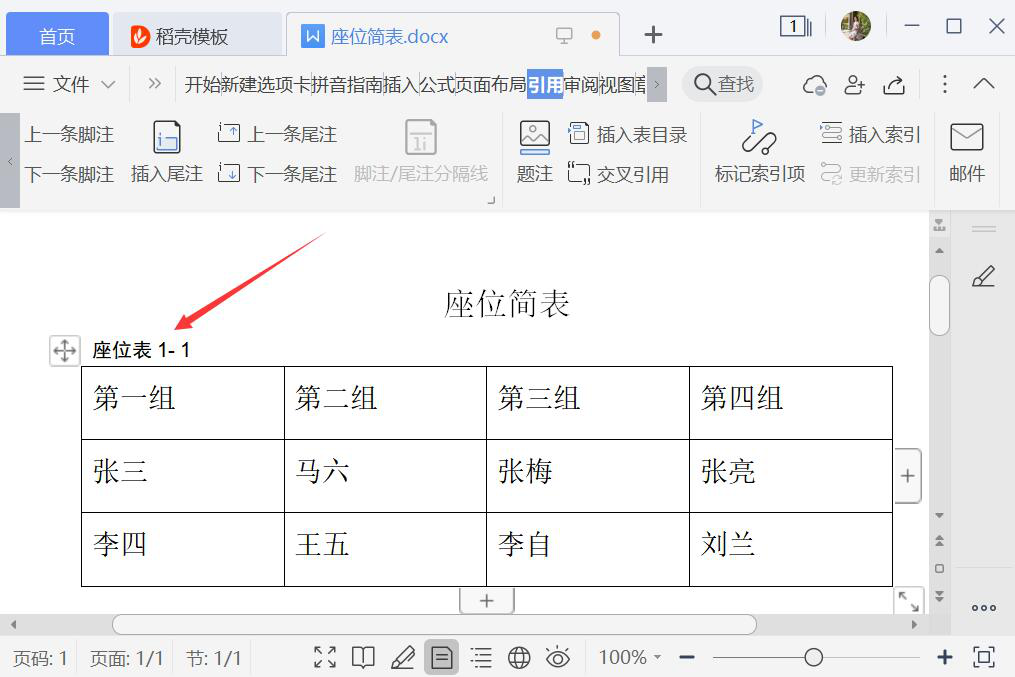Screen dimensions: 1015x677
Task: Switch to reading mode layout
Action: 364,657
